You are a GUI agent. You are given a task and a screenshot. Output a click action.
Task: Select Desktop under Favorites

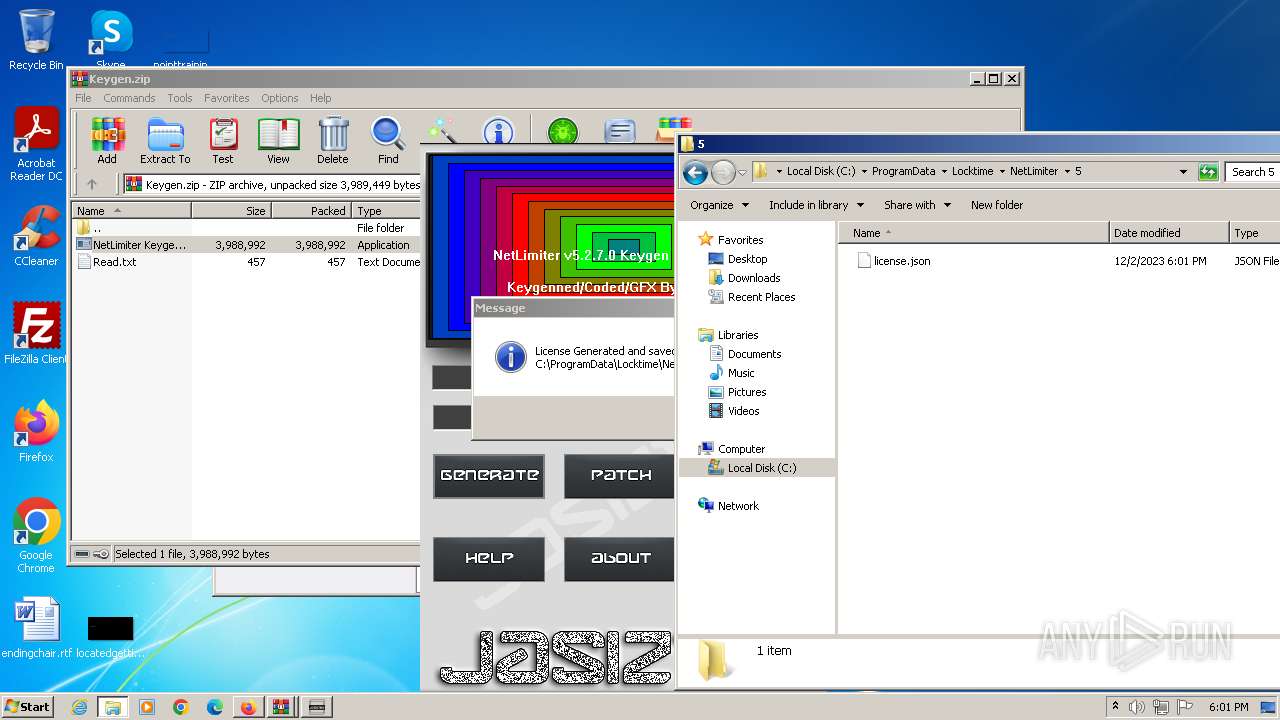click(x=747, y=259)
